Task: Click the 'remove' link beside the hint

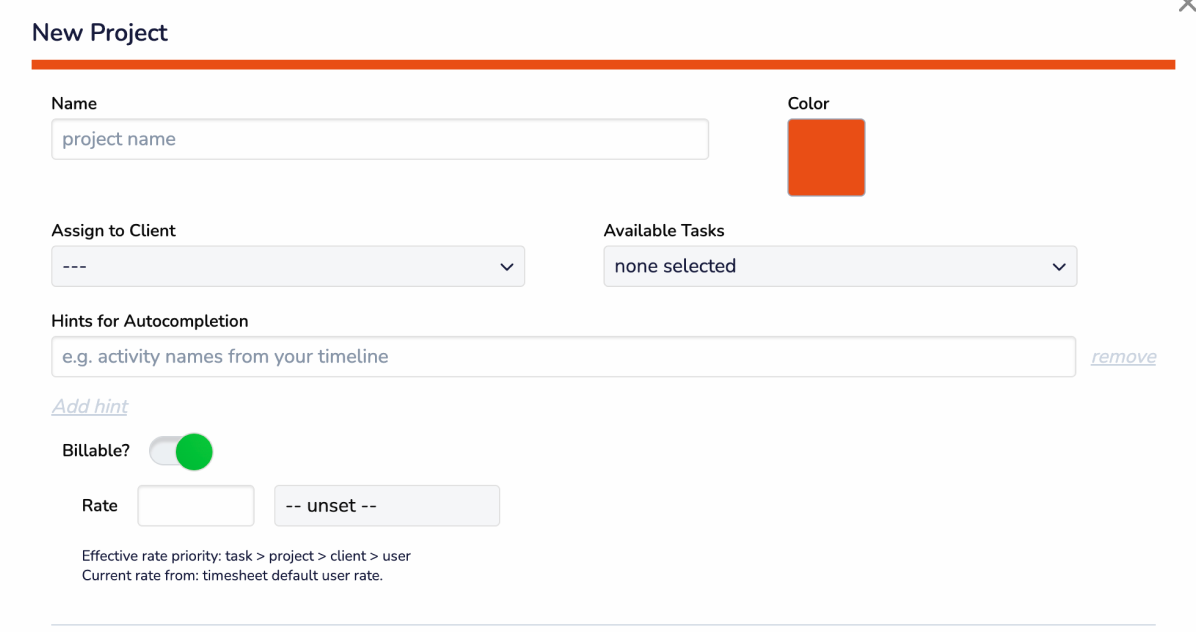Action: pyautogui.click(x=1123, y=357)
